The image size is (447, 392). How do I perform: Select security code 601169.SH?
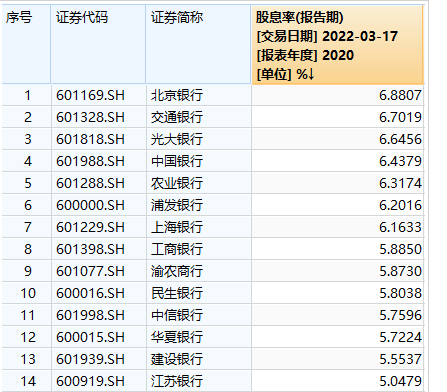click(x=90, y=95)
